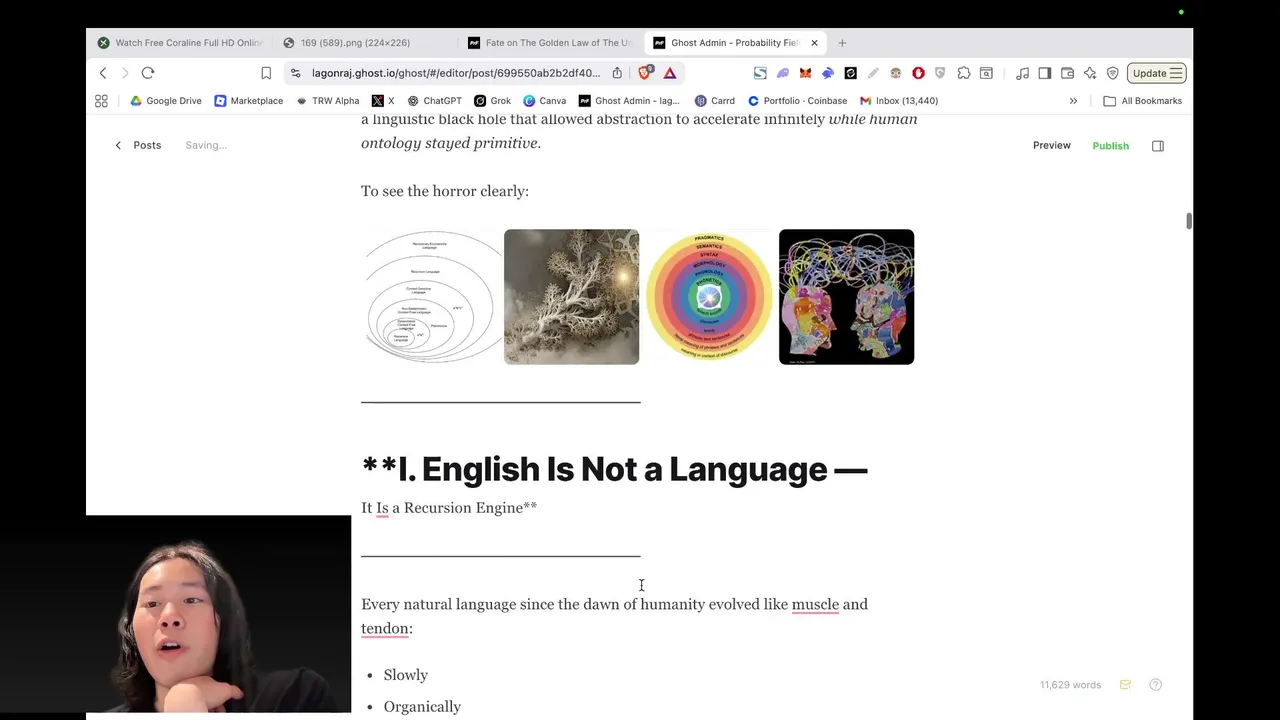Close the Ghost Admin tab
Image resolution: width=1280 pixels, height=720 pixels.
pyautogui.click(x=814, y=43)
